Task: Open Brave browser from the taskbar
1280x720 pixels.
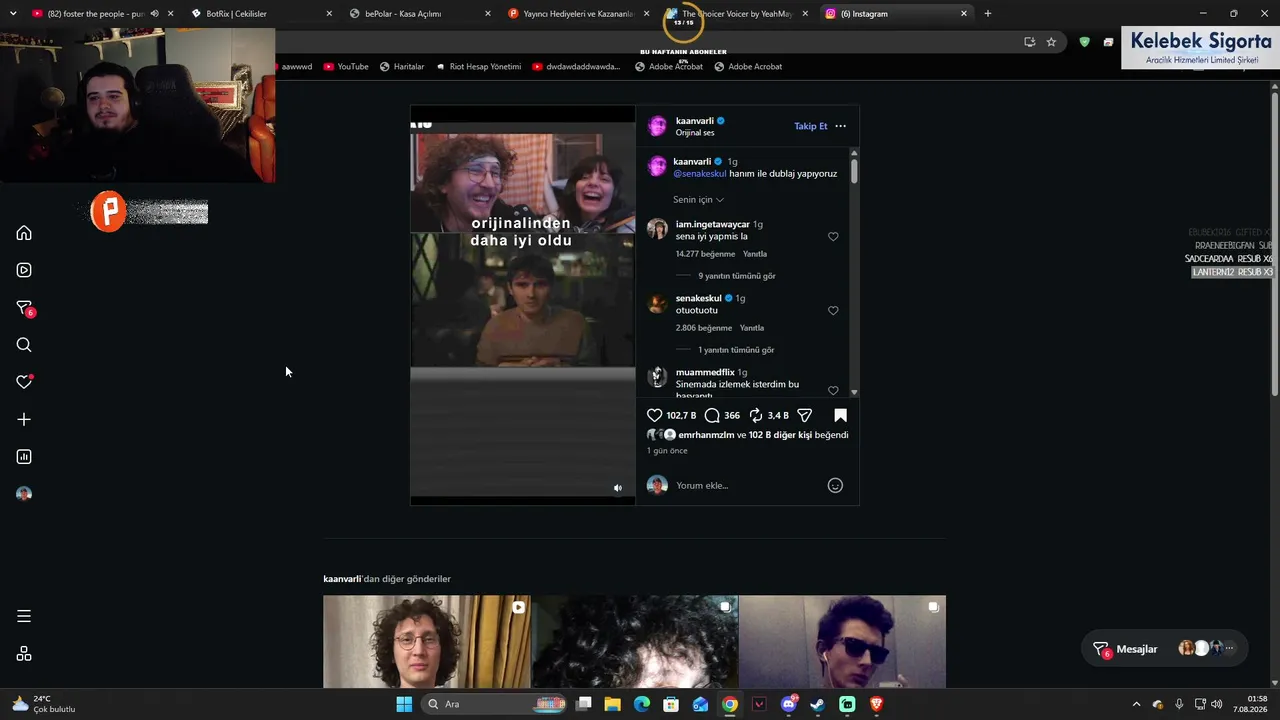Action: coord(877,704)
